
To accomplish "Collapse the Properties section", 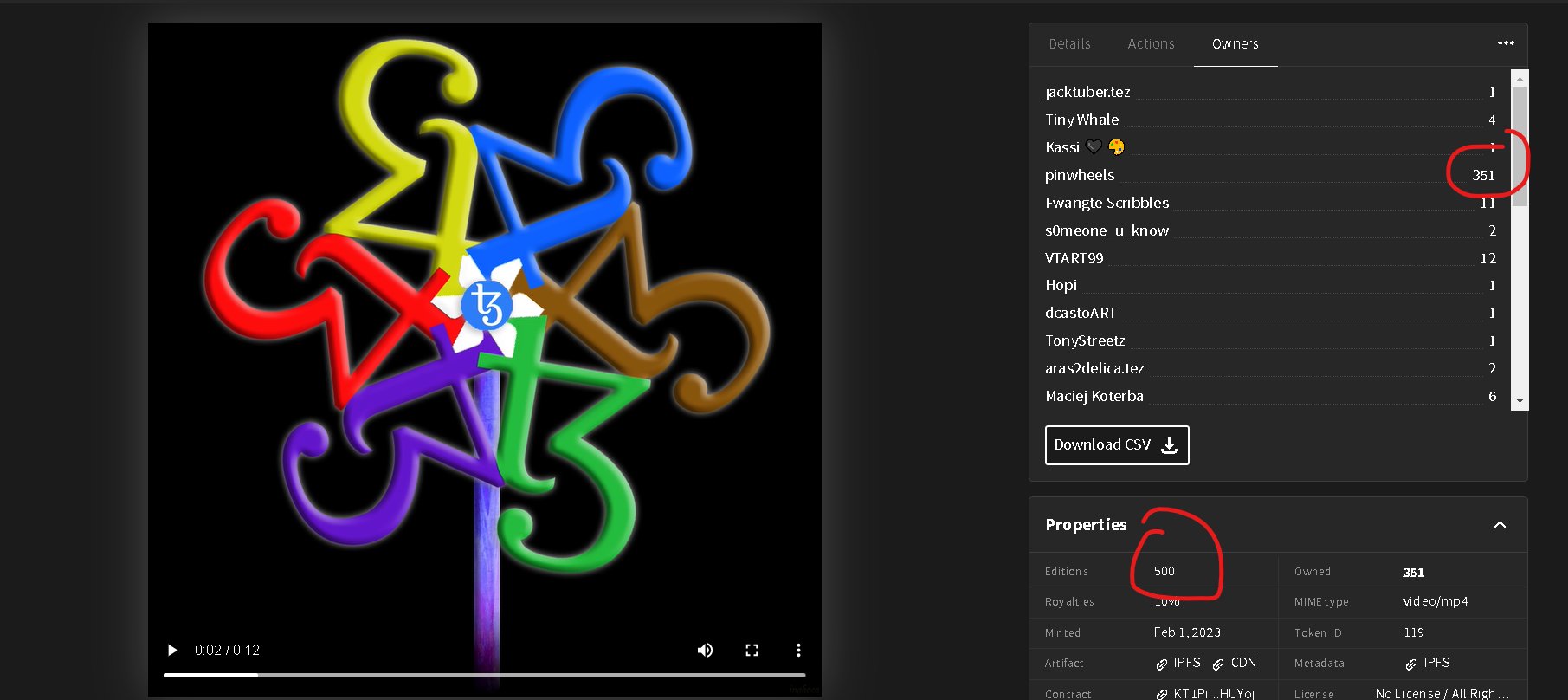I will pos(1500,525).
